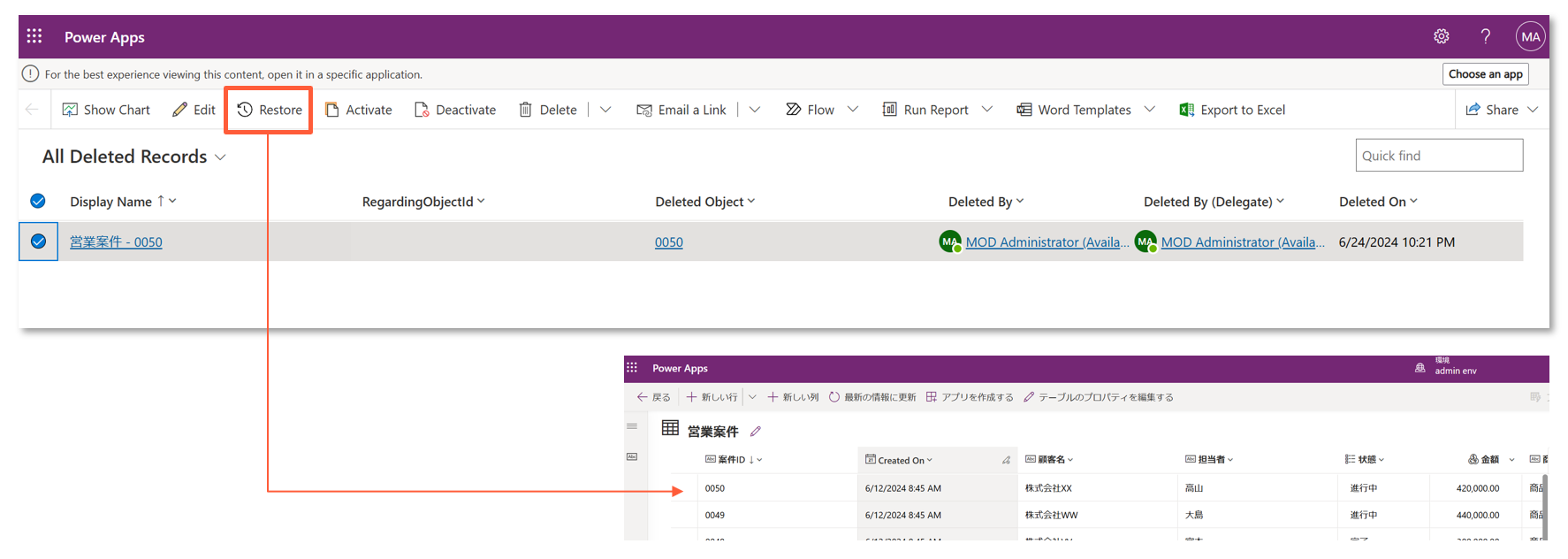Click the table icon beside 営業案件

point(671,429)
